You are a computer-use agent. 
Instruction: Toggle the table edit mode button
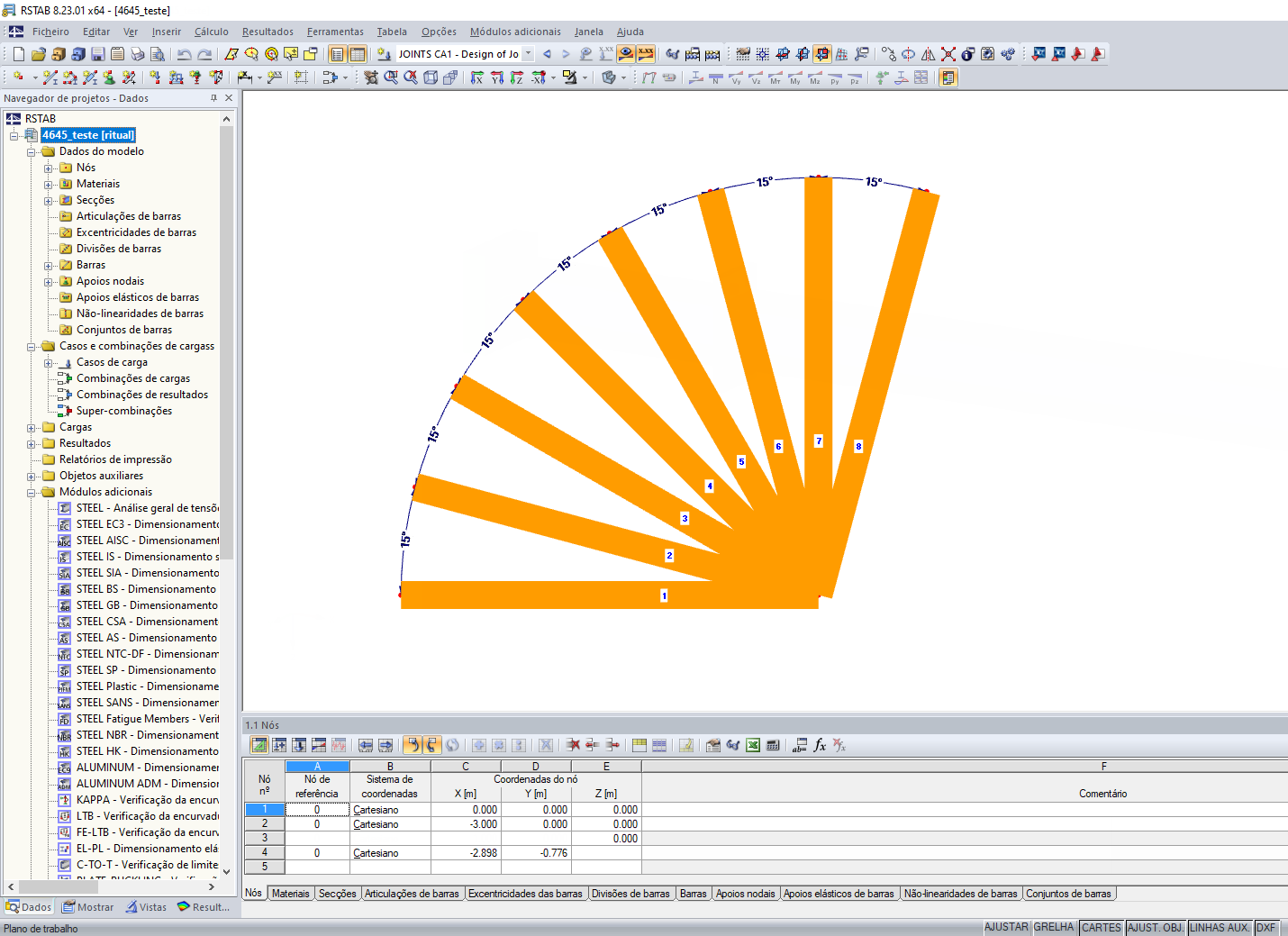click(259, 745)
